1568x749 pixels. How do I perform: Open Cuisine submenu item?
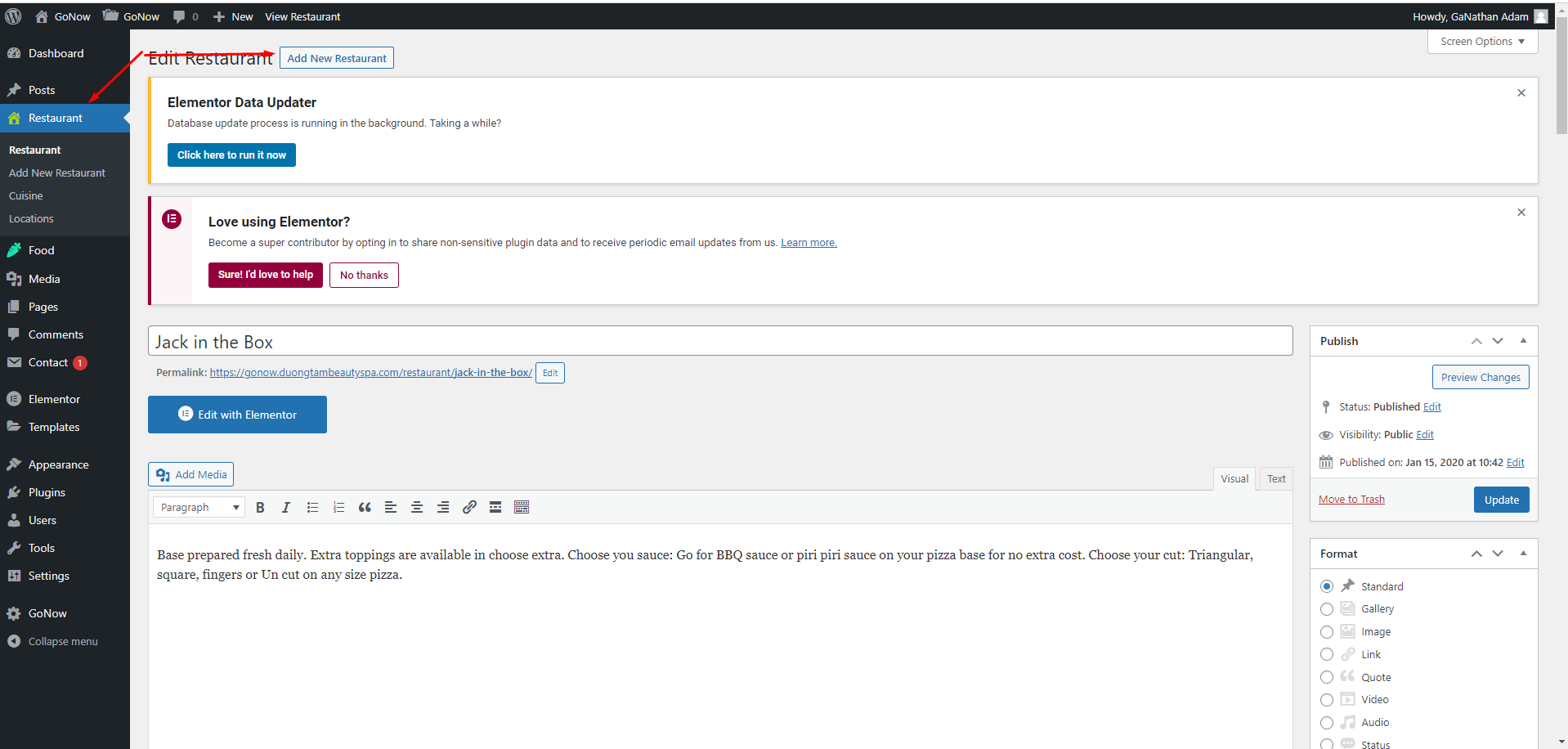tap(26, 196)
